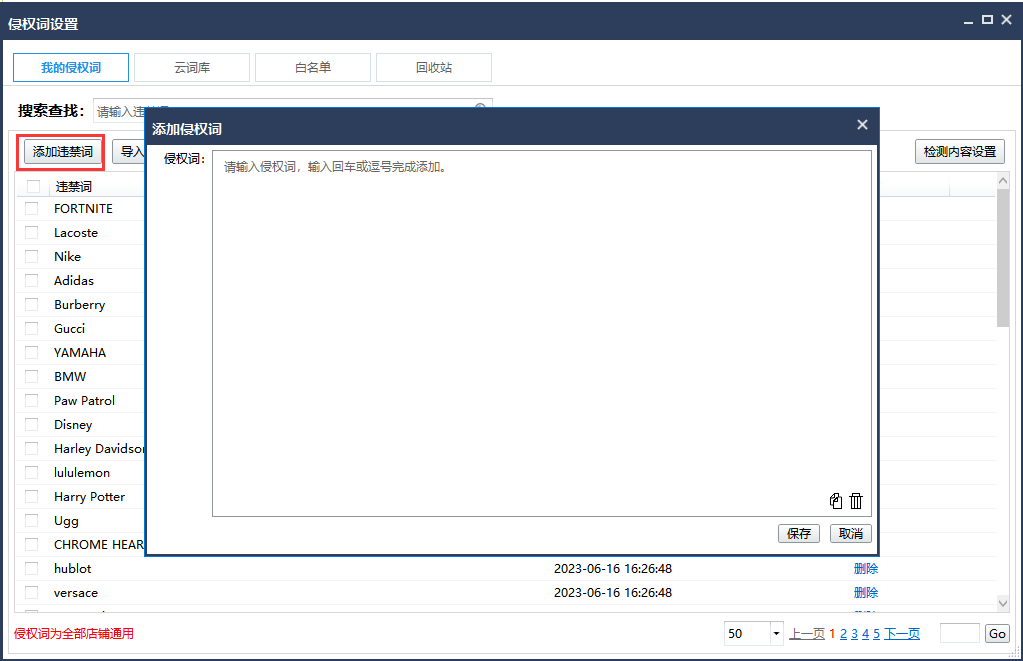Check the Lacoste row checkbox
Viewport: 1023px width, 661px height.
click(x=31, y=232)
